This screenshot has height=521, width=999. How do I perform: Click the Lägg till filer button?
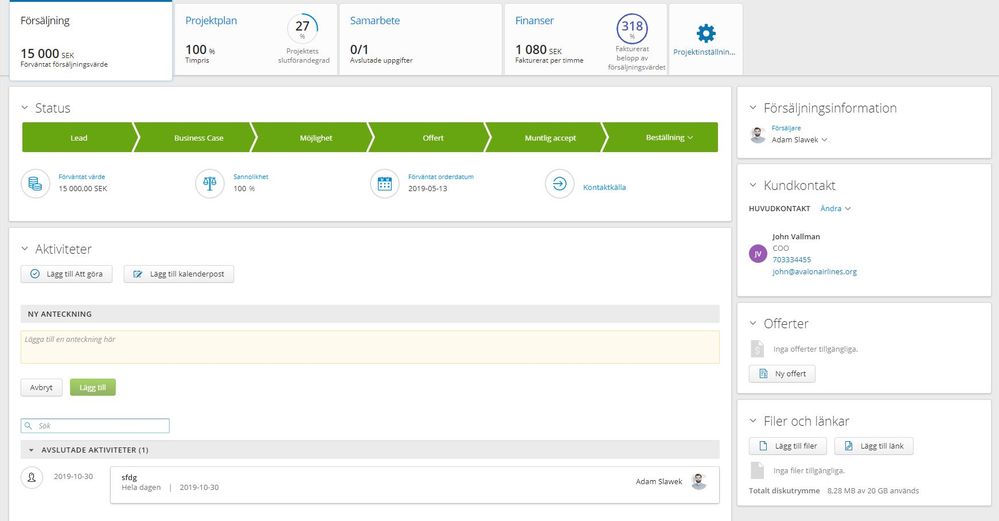coord(787,446)
